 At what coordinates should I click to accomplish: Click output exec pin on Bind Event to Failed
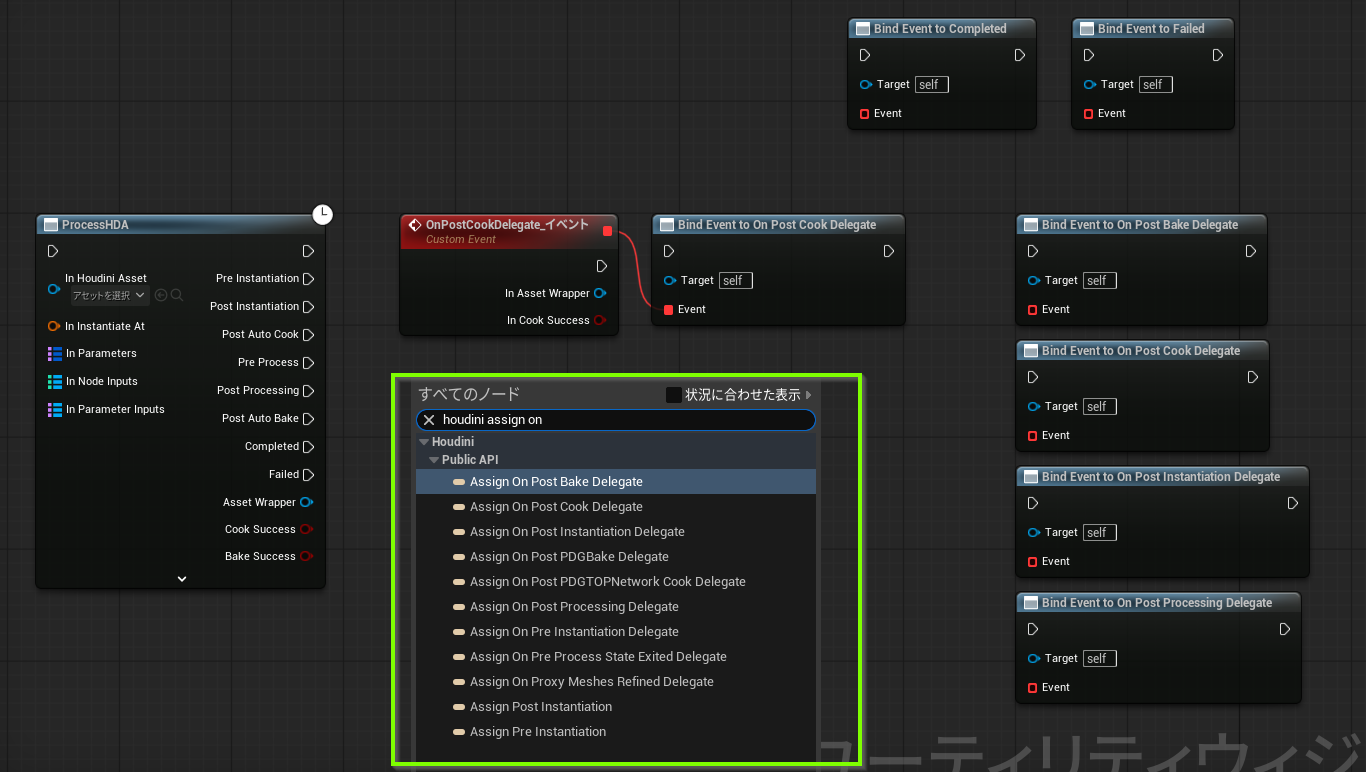(1217, 55)
